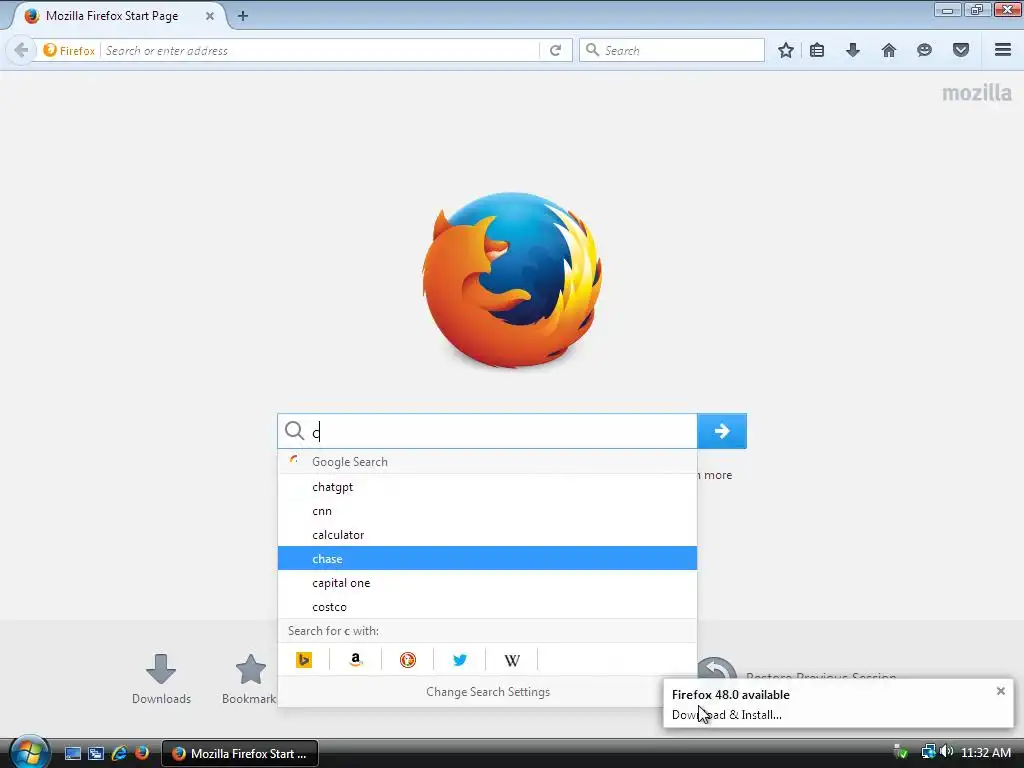Open network icon in system tray
Image resolution: width=1024 pixels, height=768 pixels.
click(928, 752)
